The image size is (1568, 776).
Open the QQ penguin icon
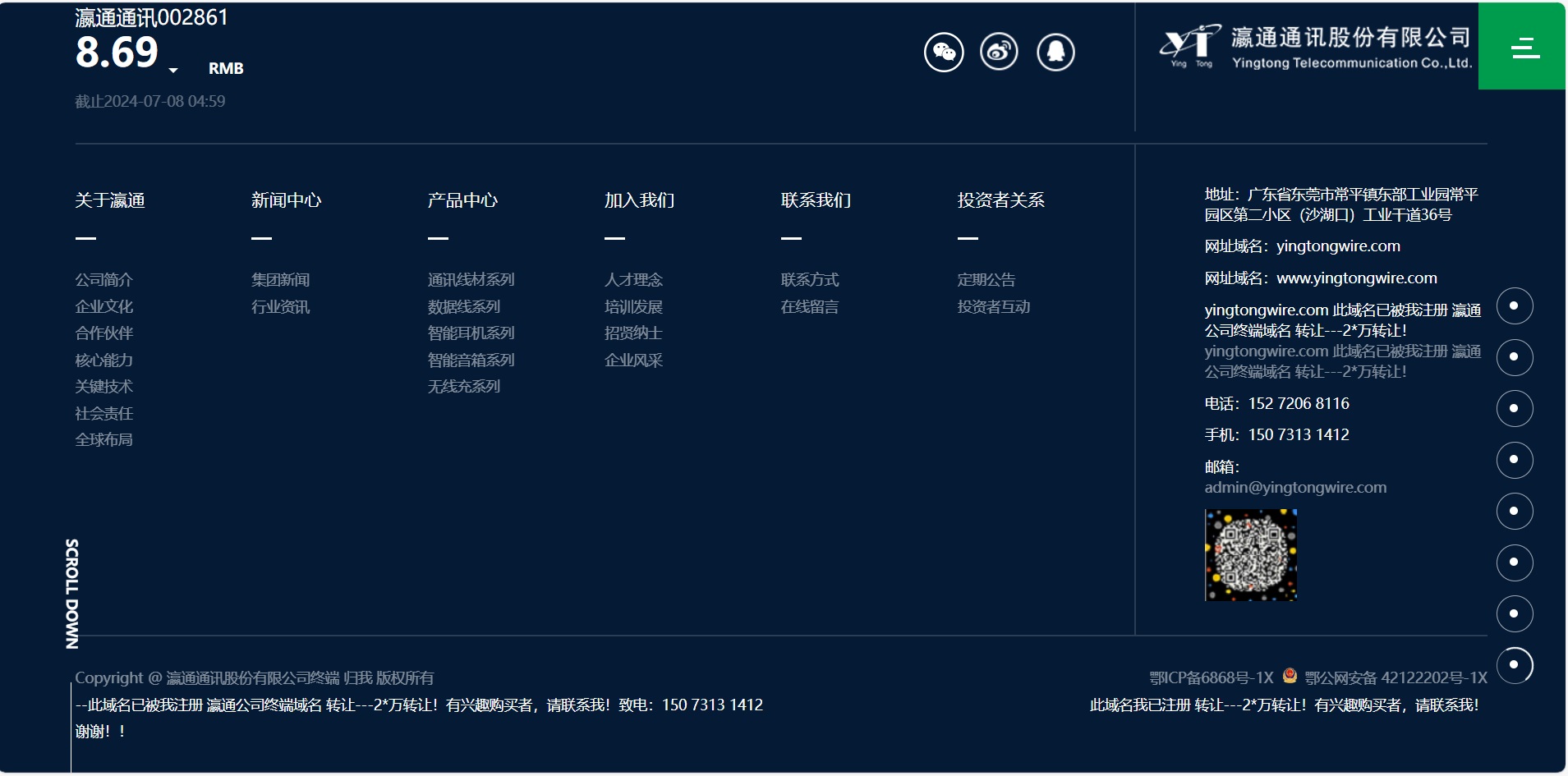coord(1055,52)
